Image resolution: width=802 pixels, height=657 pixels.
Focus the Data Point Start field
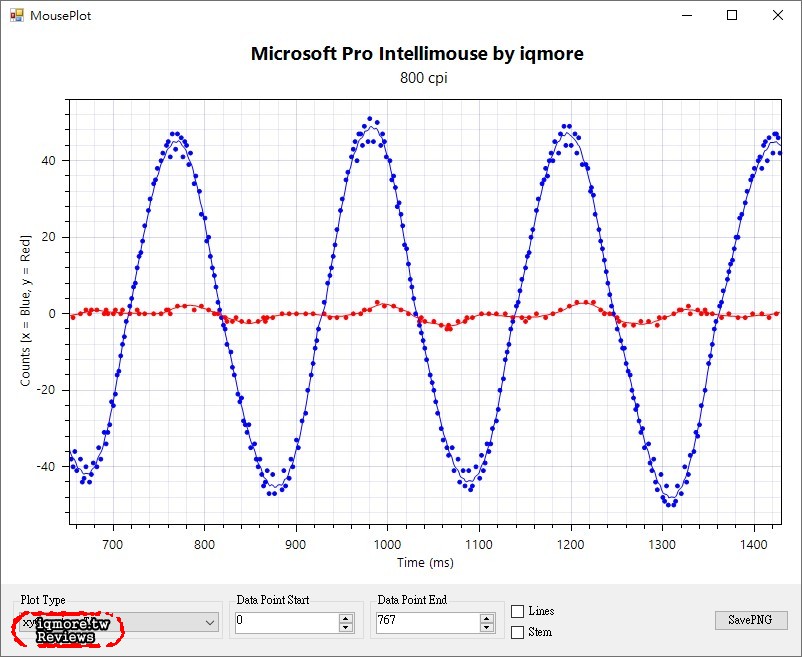click(x=286, y=622)
